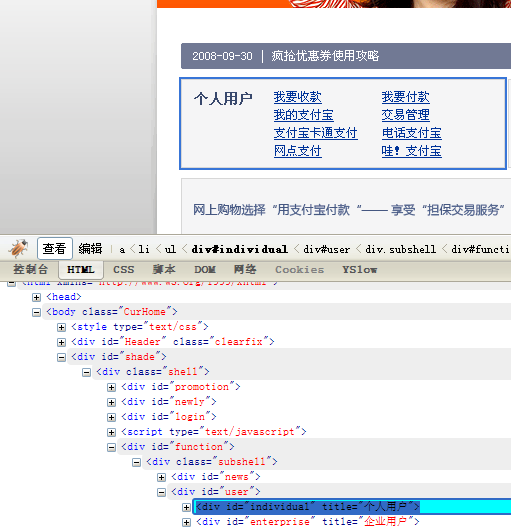
Task: Expand the div id promotion node
Action: (x=111, y=387)
